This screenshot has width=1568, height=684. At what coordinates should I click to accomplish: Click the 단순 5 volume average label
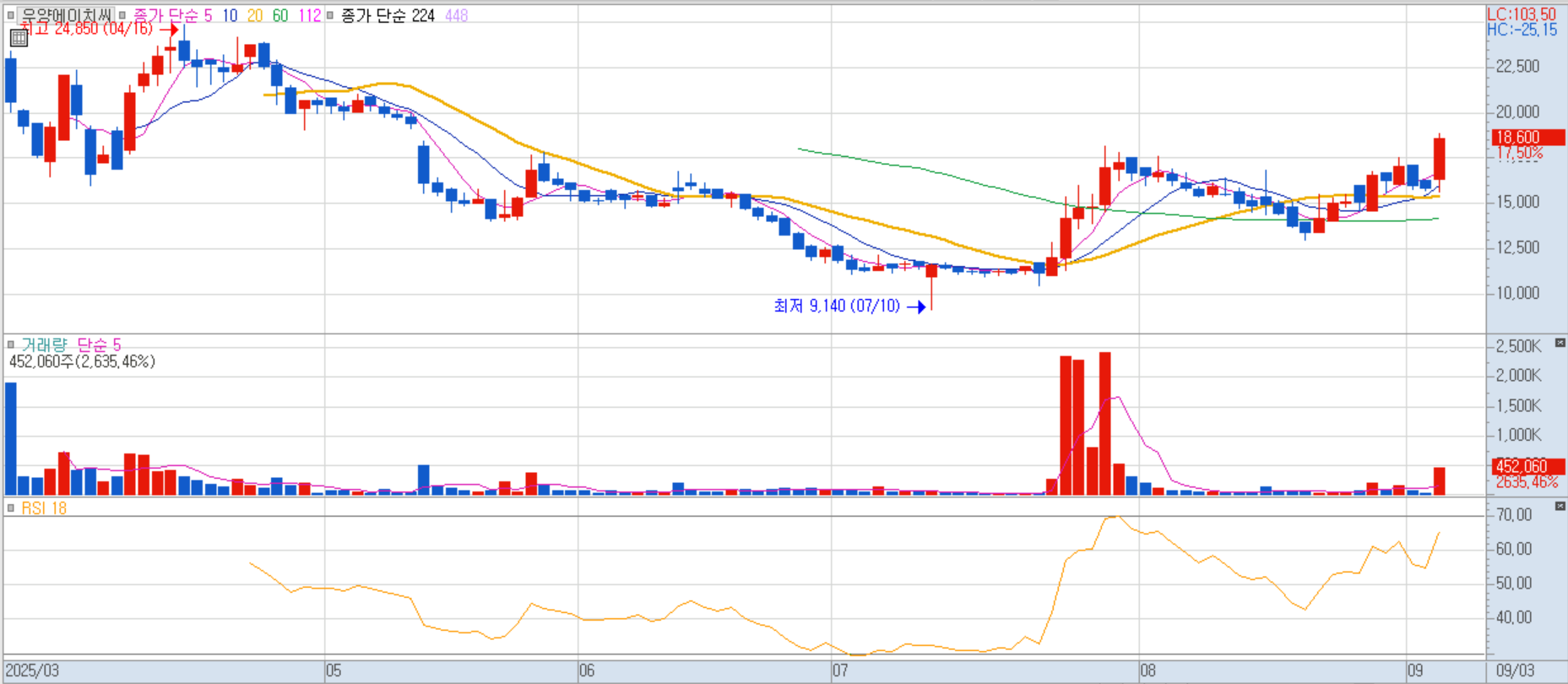[99, 345]
